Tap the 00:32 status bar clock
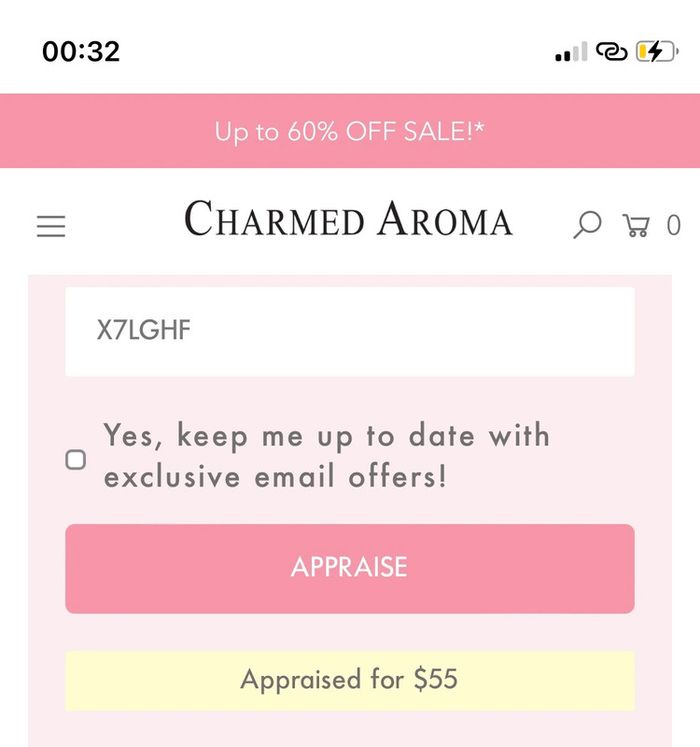The height and width of the screenshot is (747, 700). (x=81, y=51)
